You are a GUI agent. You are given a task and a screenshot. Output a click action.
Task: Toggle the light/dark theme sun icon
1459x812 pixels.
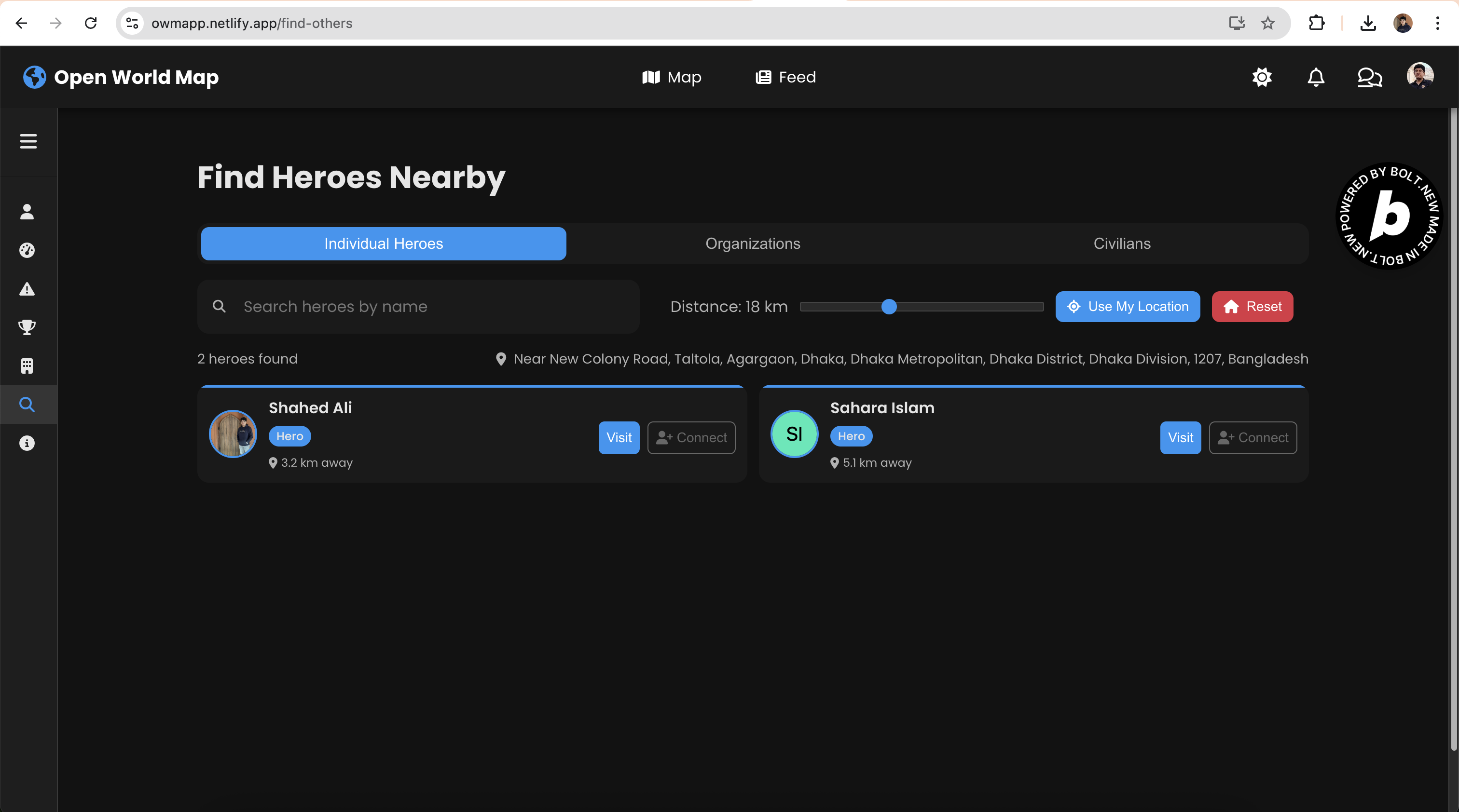click(x=1261, y=77)
